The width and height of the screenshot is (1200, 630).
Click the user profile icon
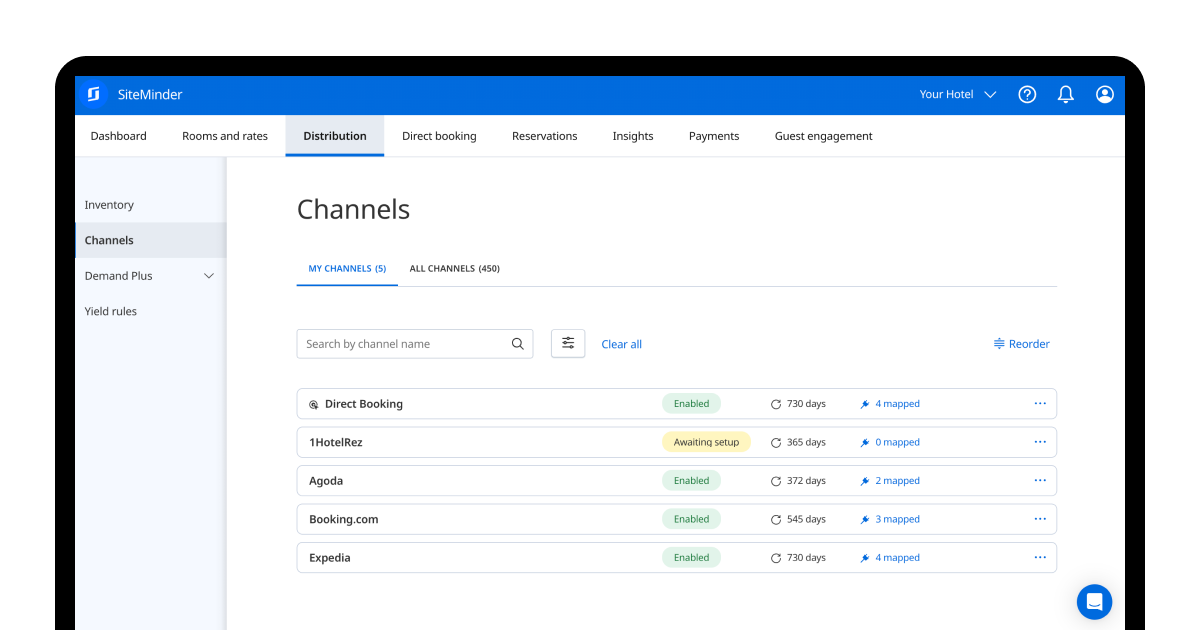pos(1104,94)
